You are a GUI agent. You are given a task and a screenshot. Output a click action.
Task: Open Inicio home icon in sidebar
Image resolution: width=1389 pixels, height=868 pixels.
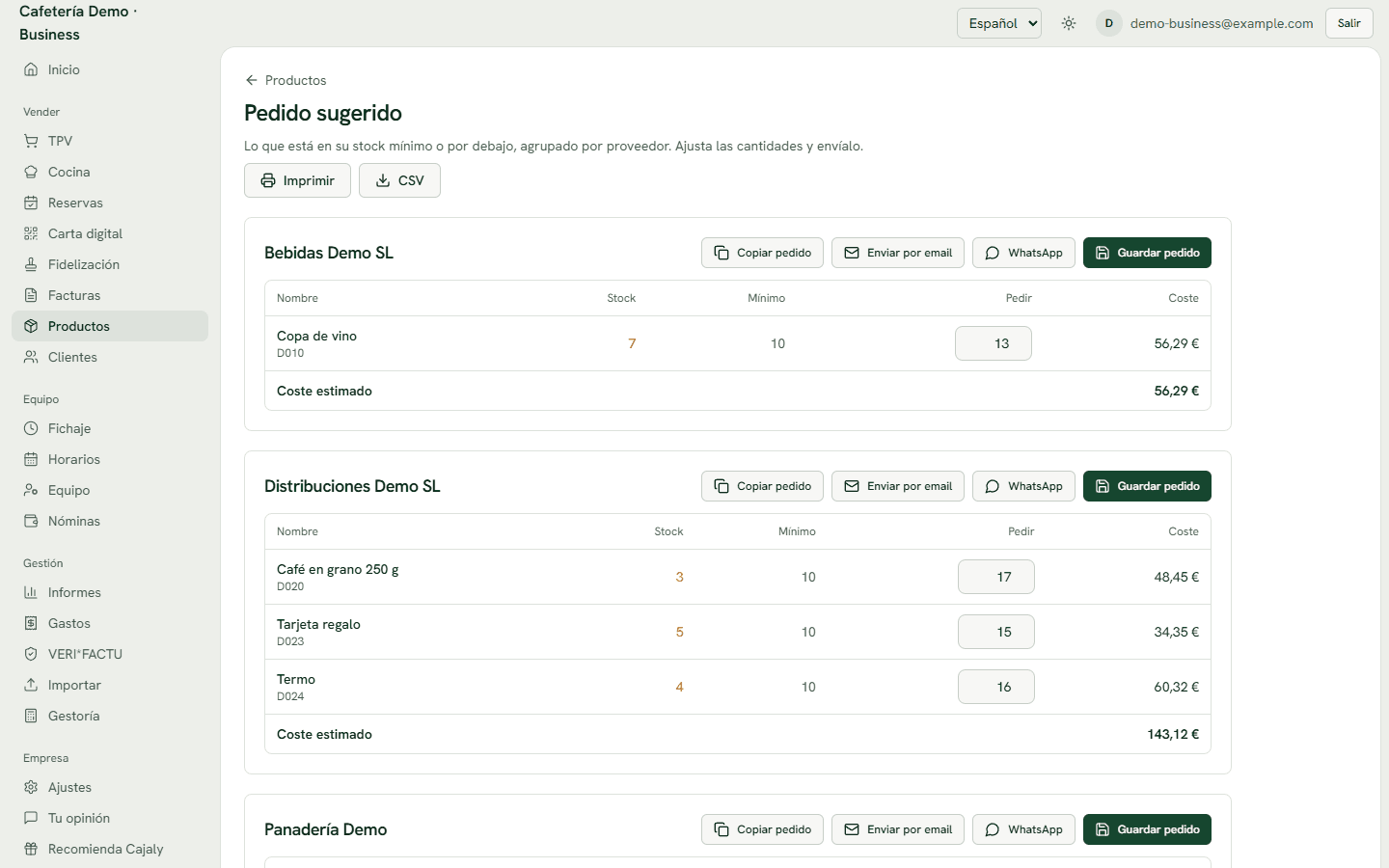pyautogui.click(x=31, y=69)
